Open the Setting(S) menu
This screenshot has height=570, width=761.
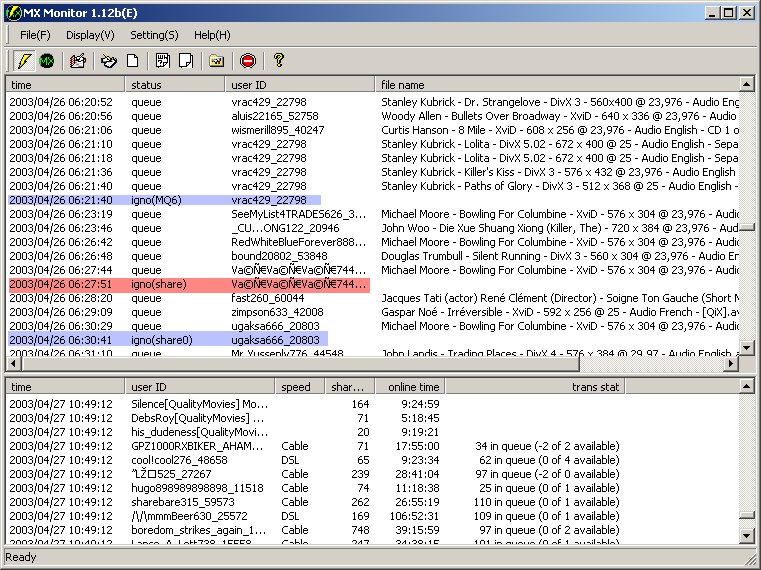click(154, 35)
